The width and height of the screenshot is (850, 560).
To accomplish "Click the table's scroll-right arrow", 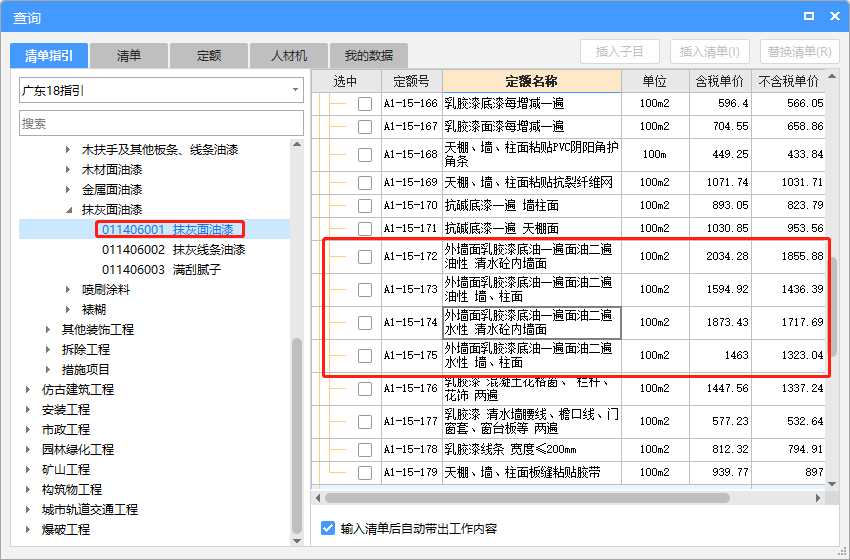I will click(x=818, y=498).
